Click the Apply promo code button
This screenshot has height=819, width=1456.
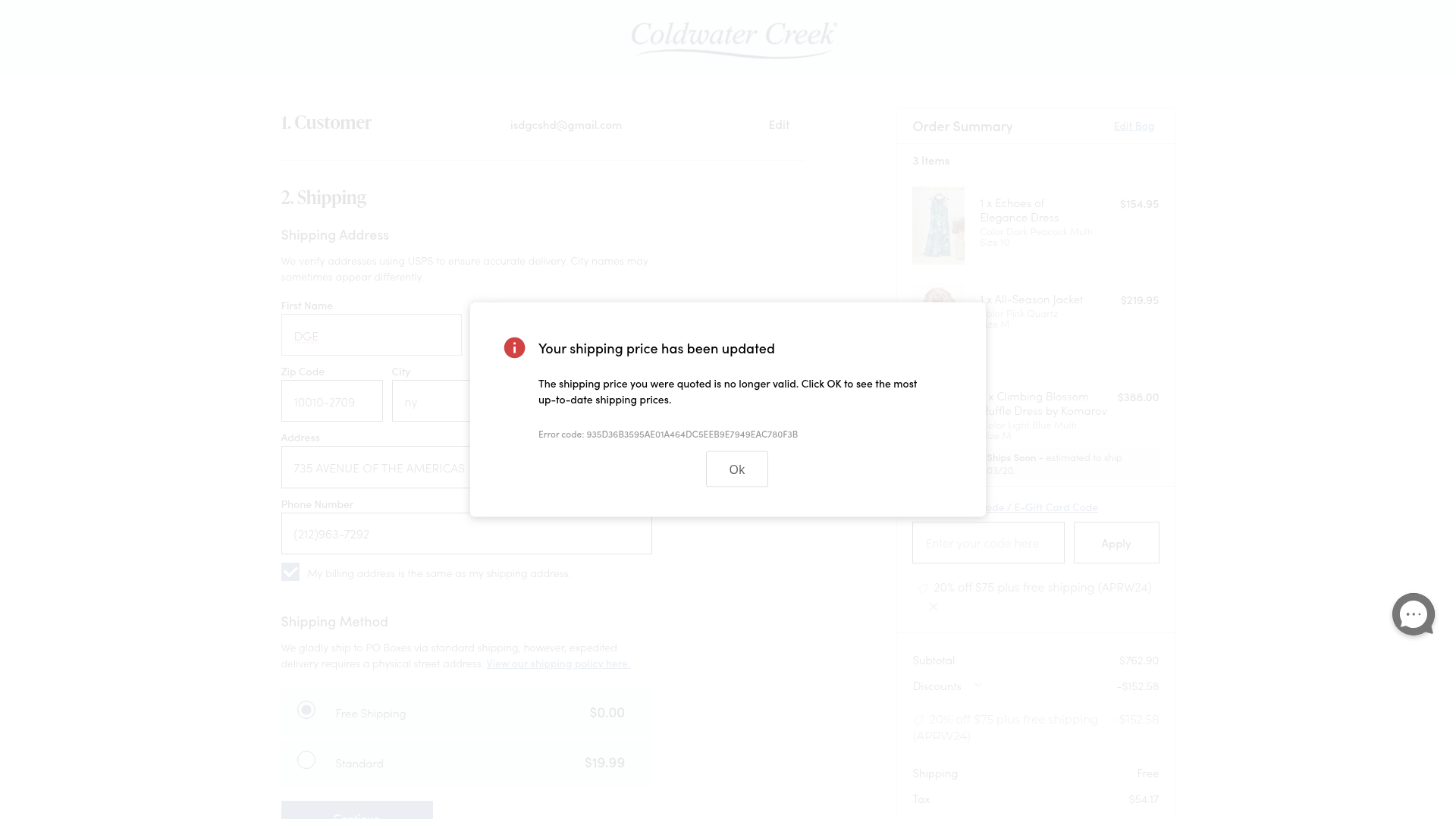point(1116,543)
